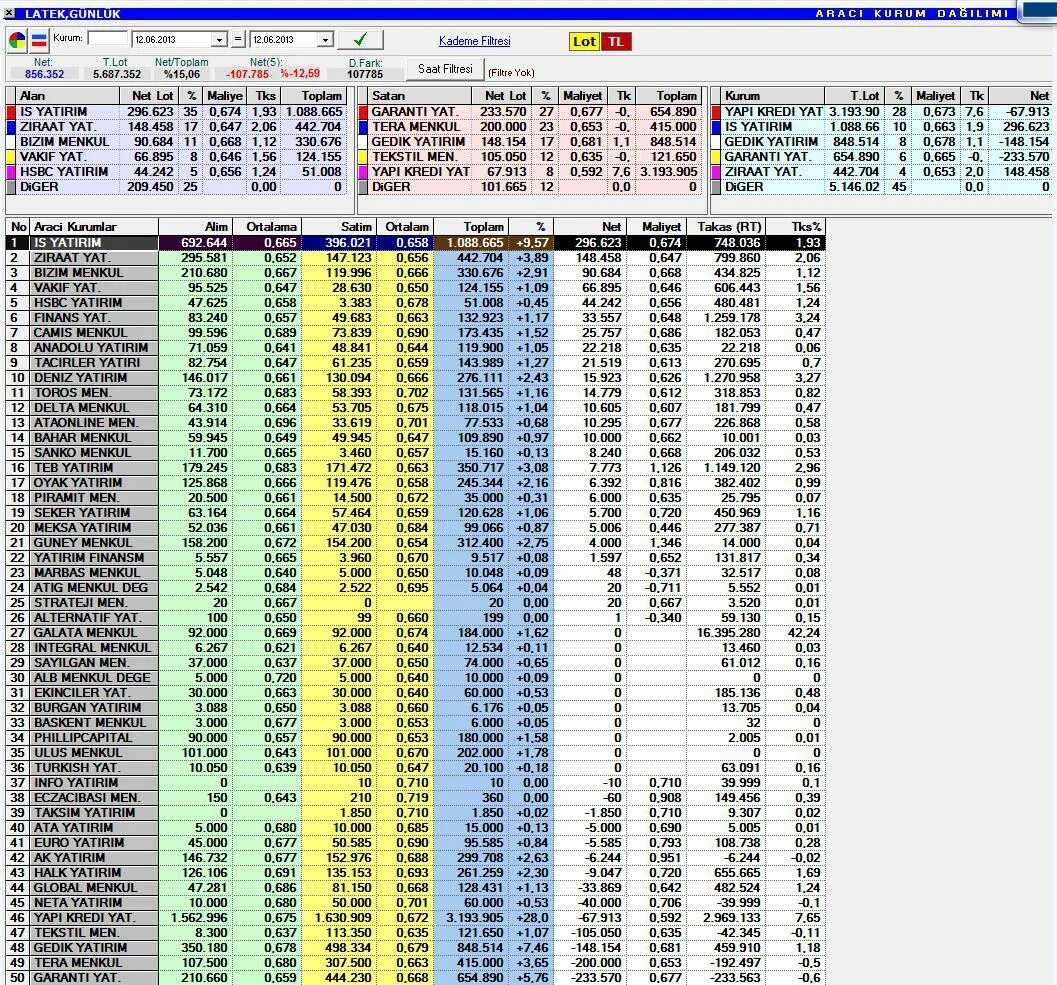Screen dimensions: 1057x985
Task: Click Net value -233.570 in row 50
Action: pyautogui.click(x=597, y=978)
